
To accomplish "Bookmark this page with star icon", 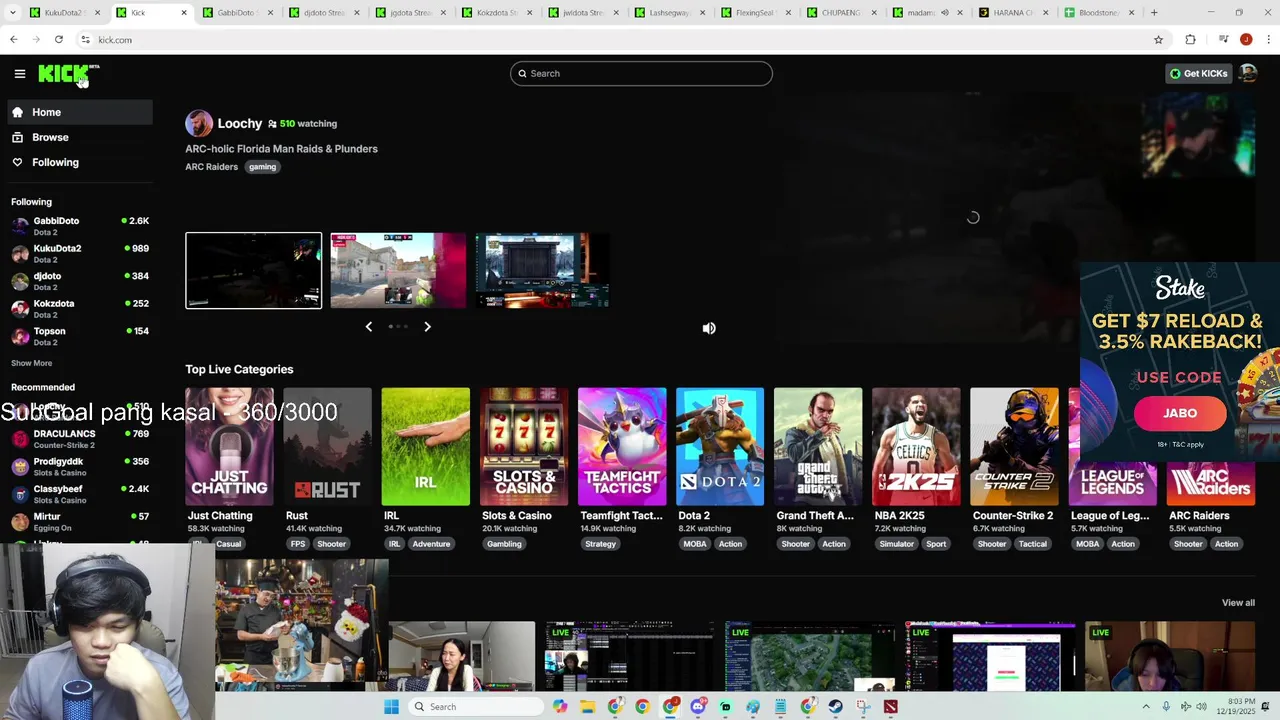I will 1158,40.
